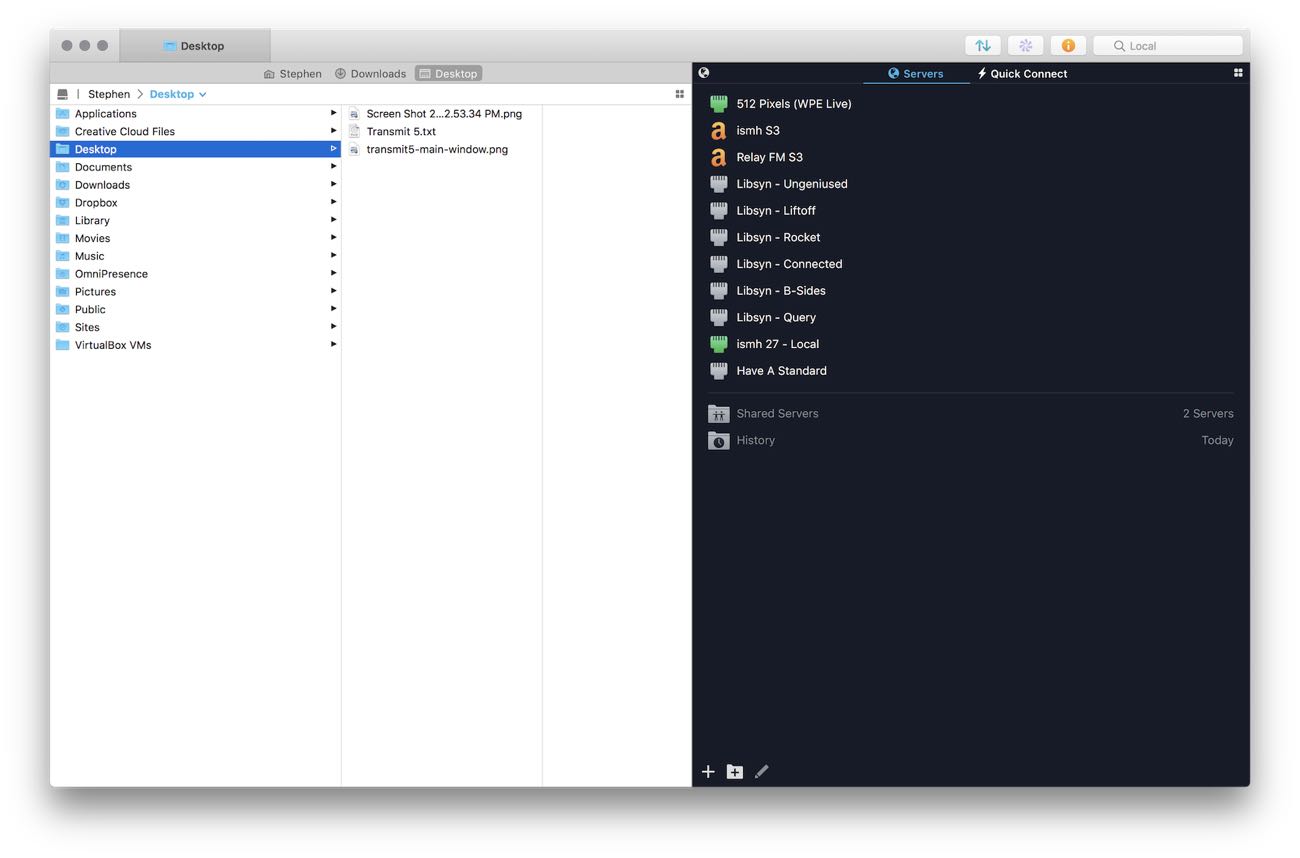Click the "Today" label beside History
Screen dimensions: 1300x858
click(x=1217, y=441)
